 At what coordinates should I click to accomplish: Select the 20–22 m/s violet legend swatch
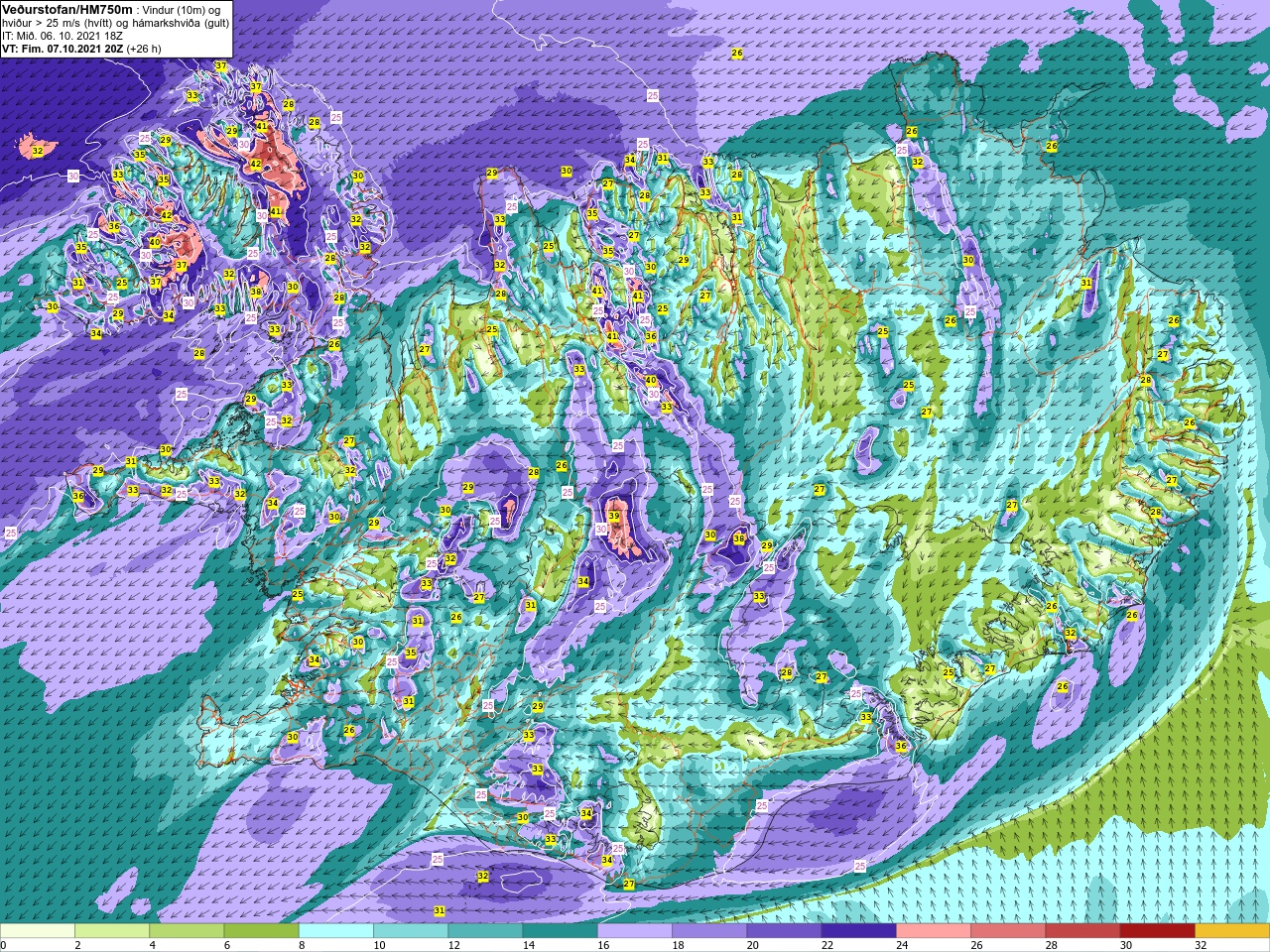(x=784, y=931)
